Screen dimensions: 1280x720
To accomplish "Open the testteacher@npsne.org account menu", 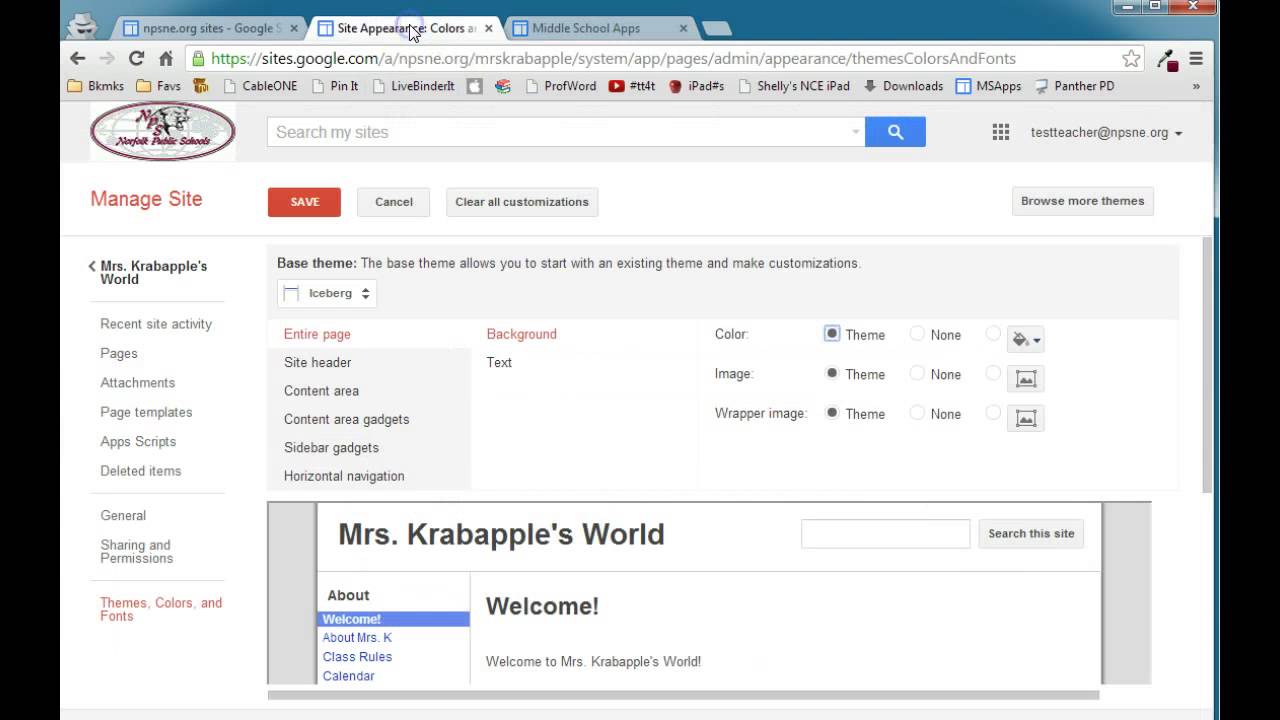I will click(1106, 132).
